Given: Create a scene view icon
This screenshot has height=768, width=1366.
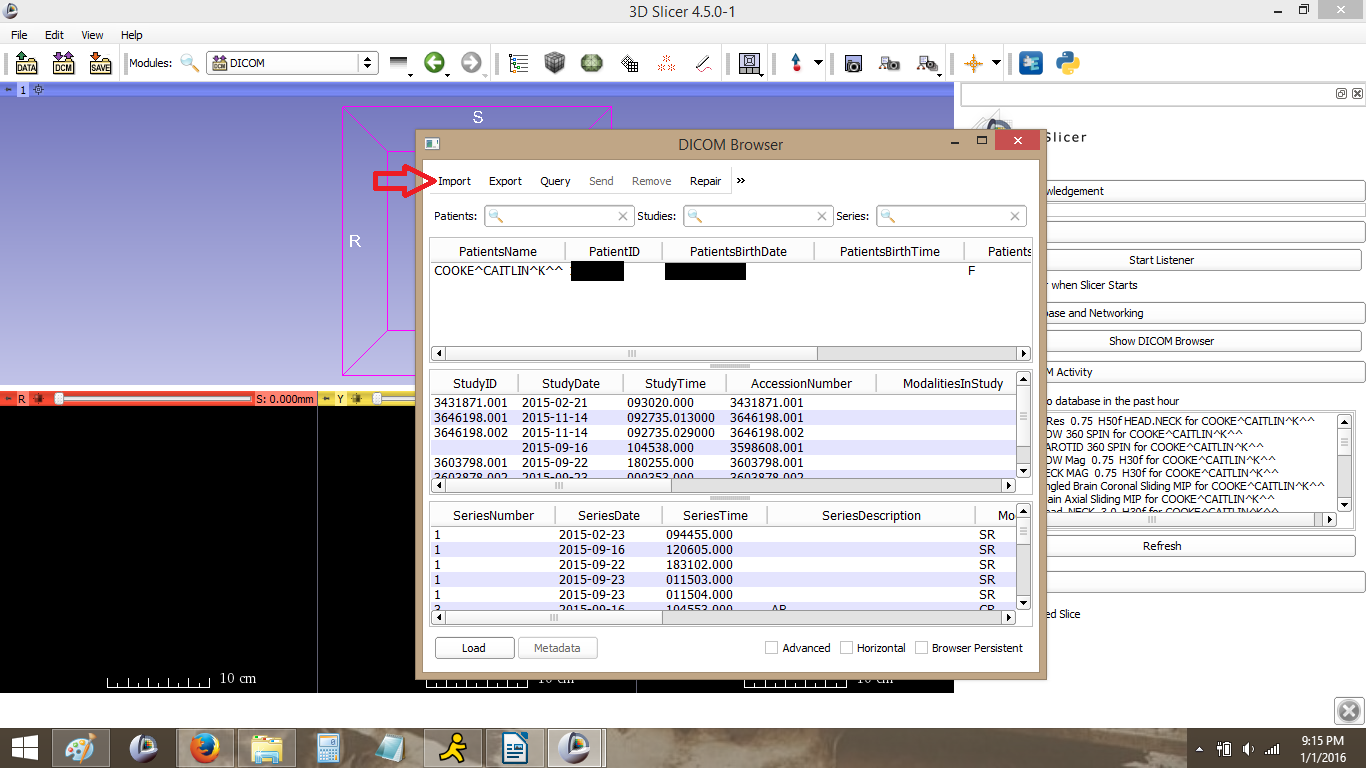Looking at the screenshot, I should coord(889,63).
